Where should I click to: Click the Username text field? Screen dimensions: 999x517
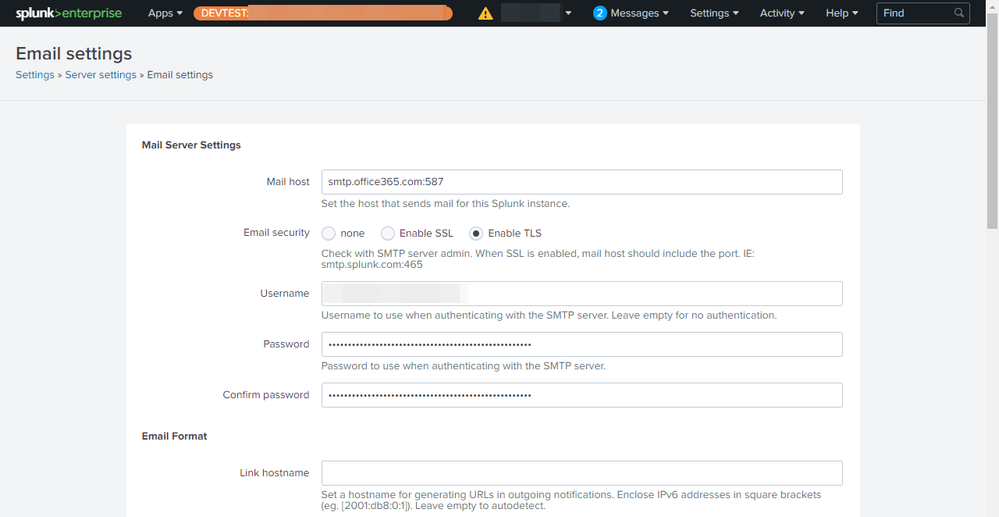tap(581, 293)
